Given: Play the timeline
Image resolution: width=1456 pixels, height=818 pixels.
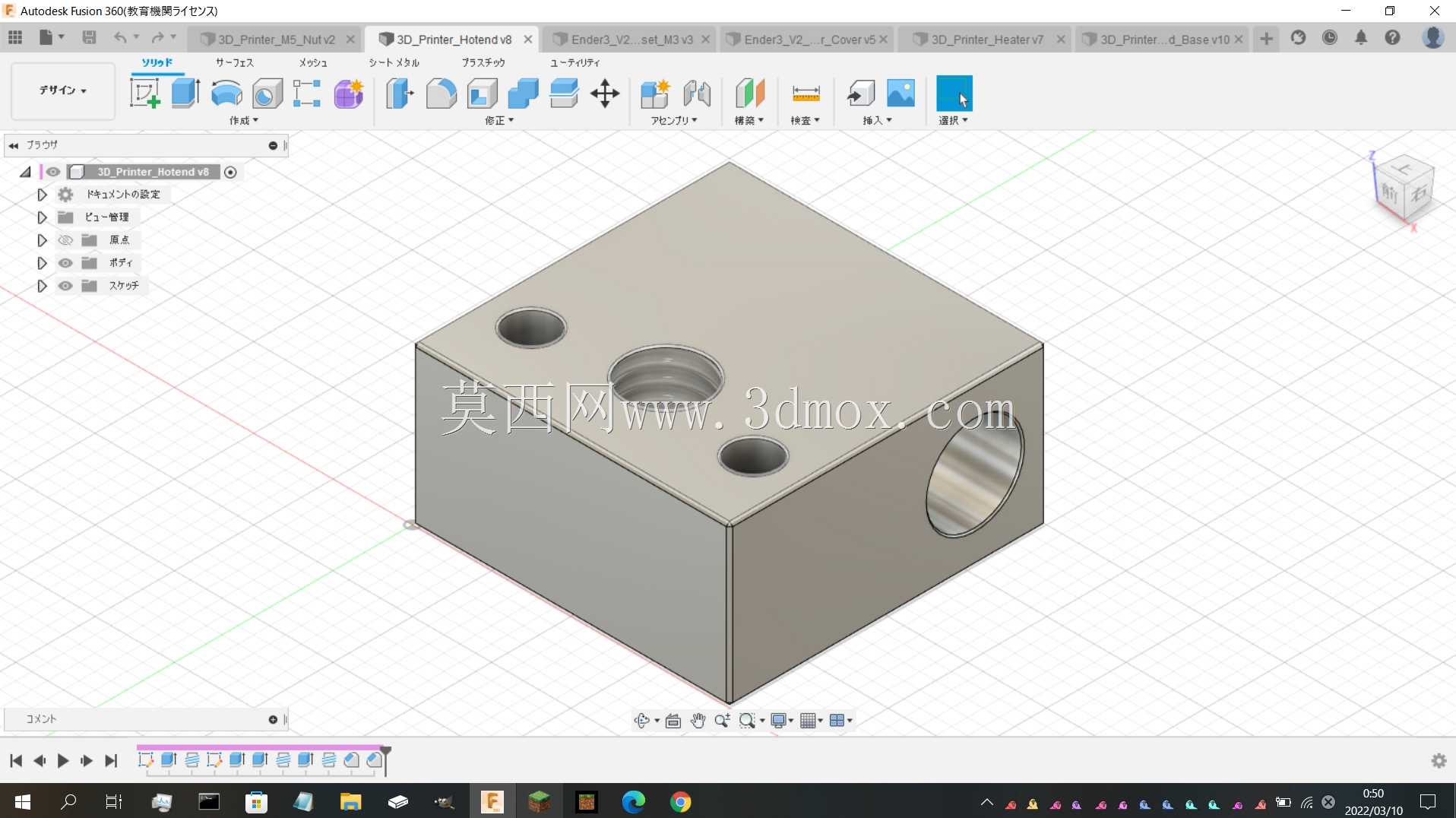Looking at the screenshot, I should tap(63, 760).
